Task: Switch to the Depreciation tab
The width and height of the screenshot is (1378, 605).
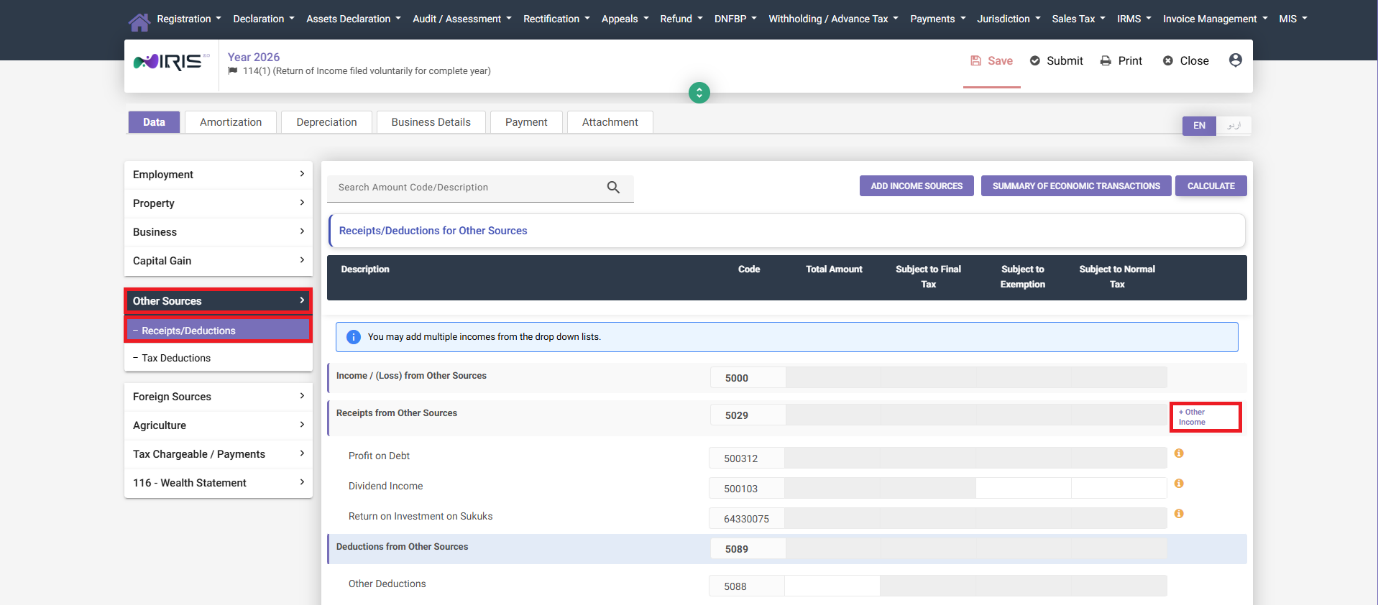Action: tap(327, 122)
